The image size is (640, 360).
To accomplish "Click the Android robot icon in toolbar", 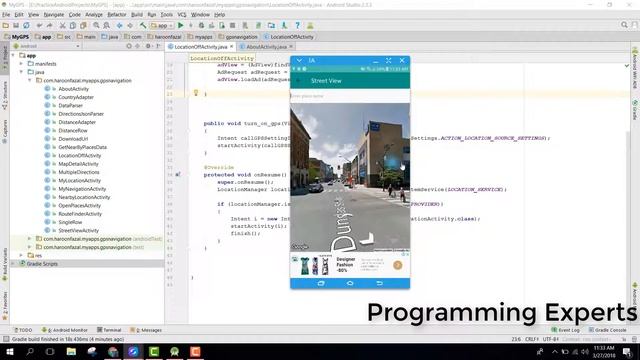I will (310, 25).
